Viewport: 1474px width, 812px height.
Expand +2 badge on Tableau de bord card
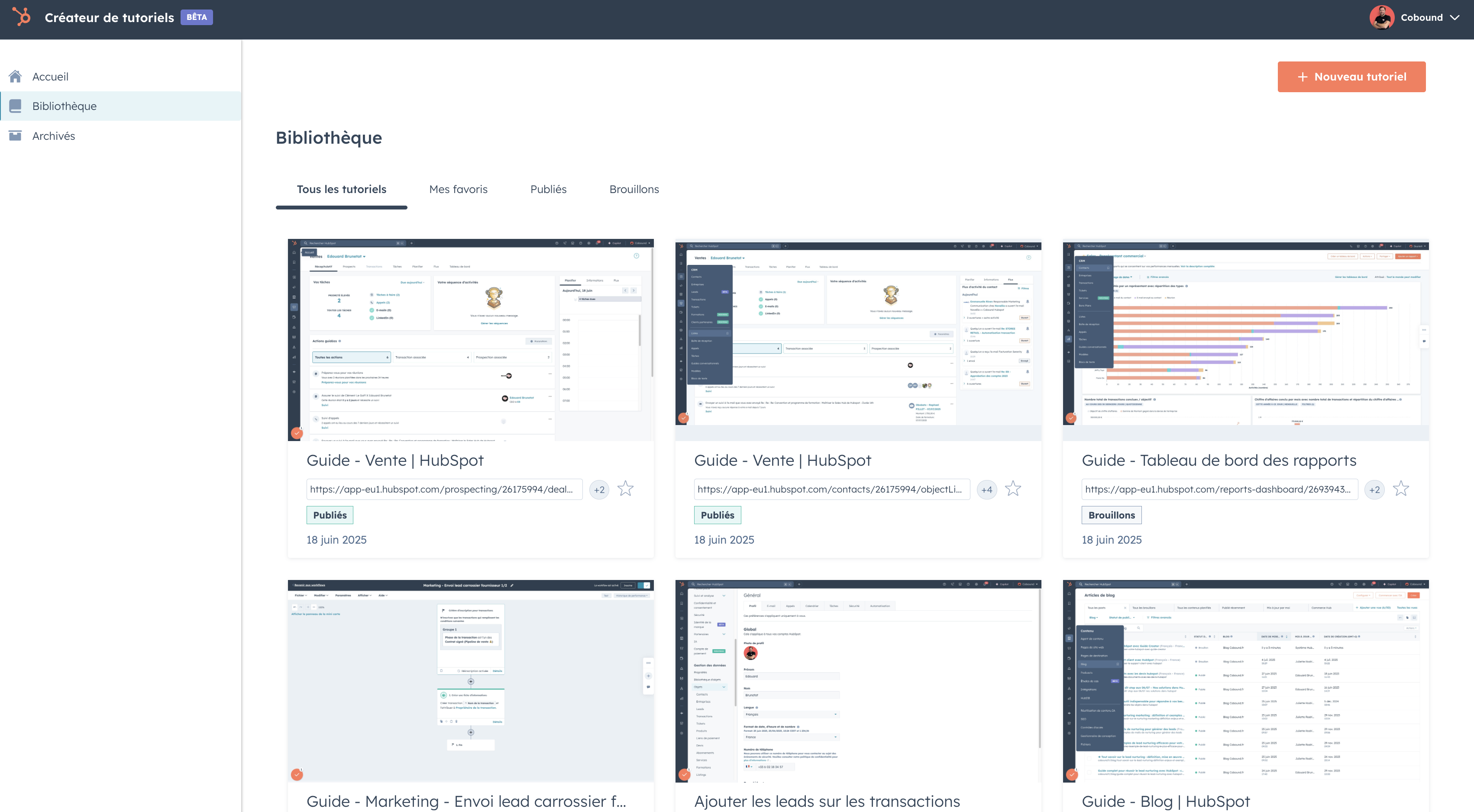click(x=1374, y=490)
